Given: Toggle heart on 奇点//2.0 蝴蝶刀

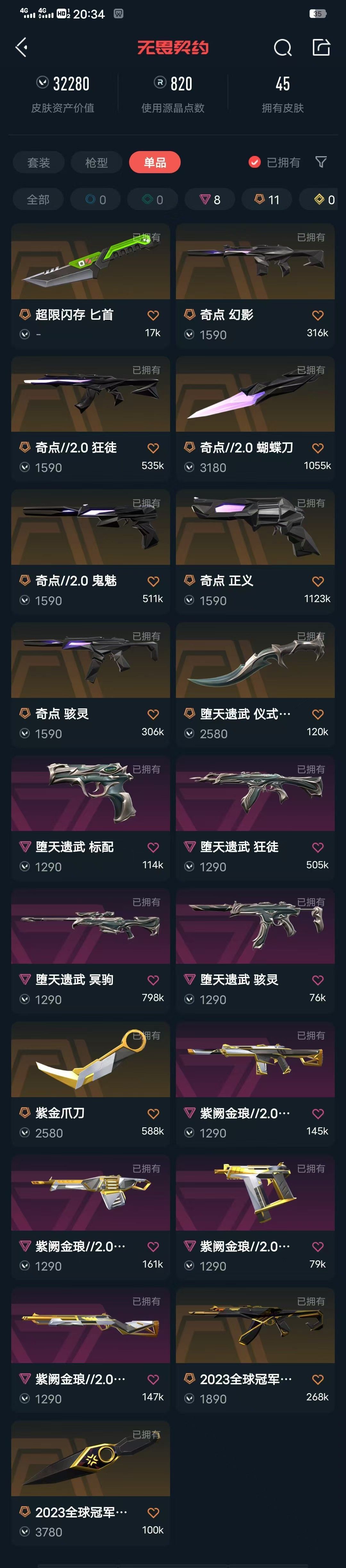Looking at the screenshot, I should click(x=317, y=448).
